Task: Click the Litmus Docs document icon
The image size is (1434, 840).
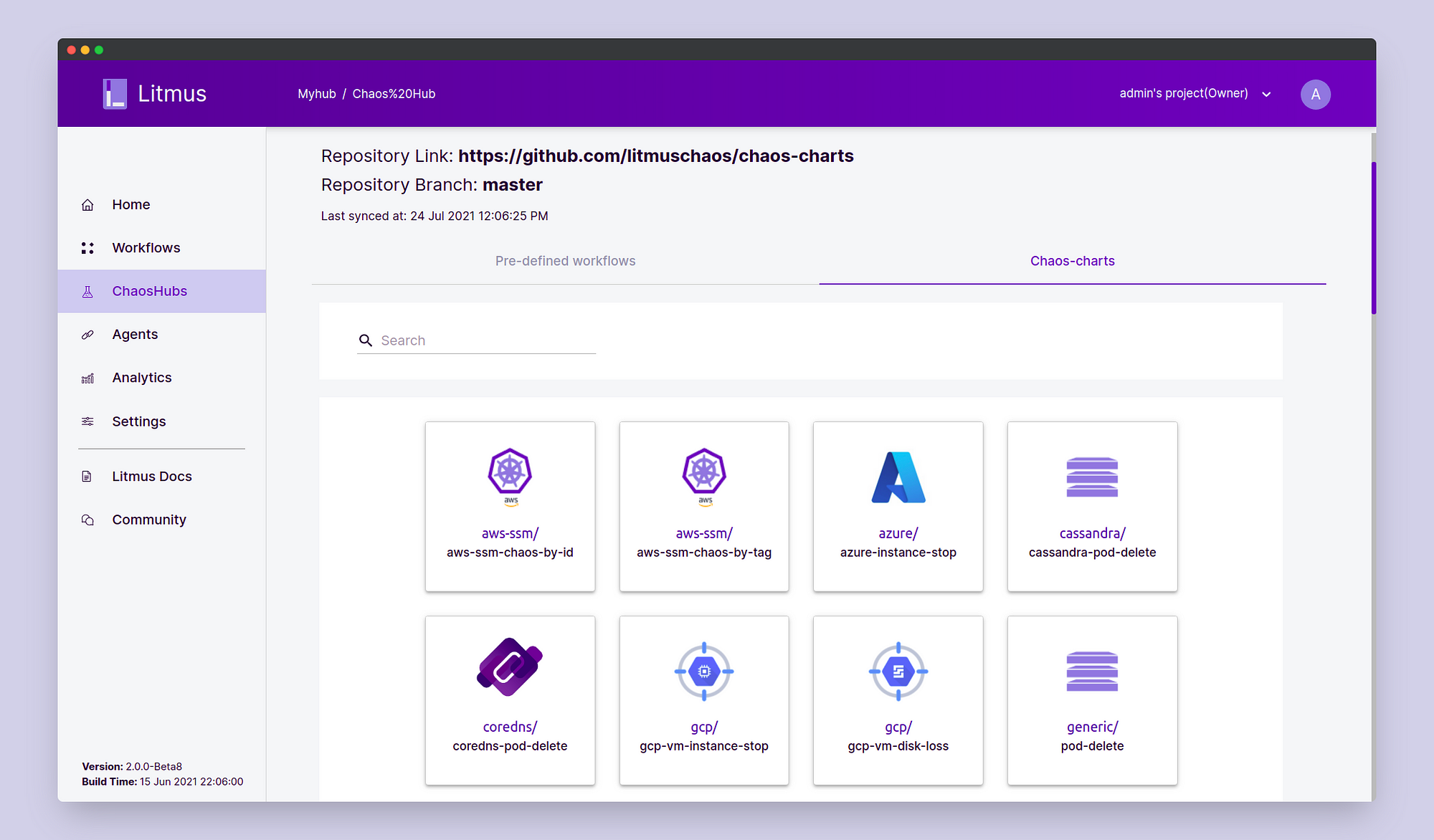Action: pos(87,477)
